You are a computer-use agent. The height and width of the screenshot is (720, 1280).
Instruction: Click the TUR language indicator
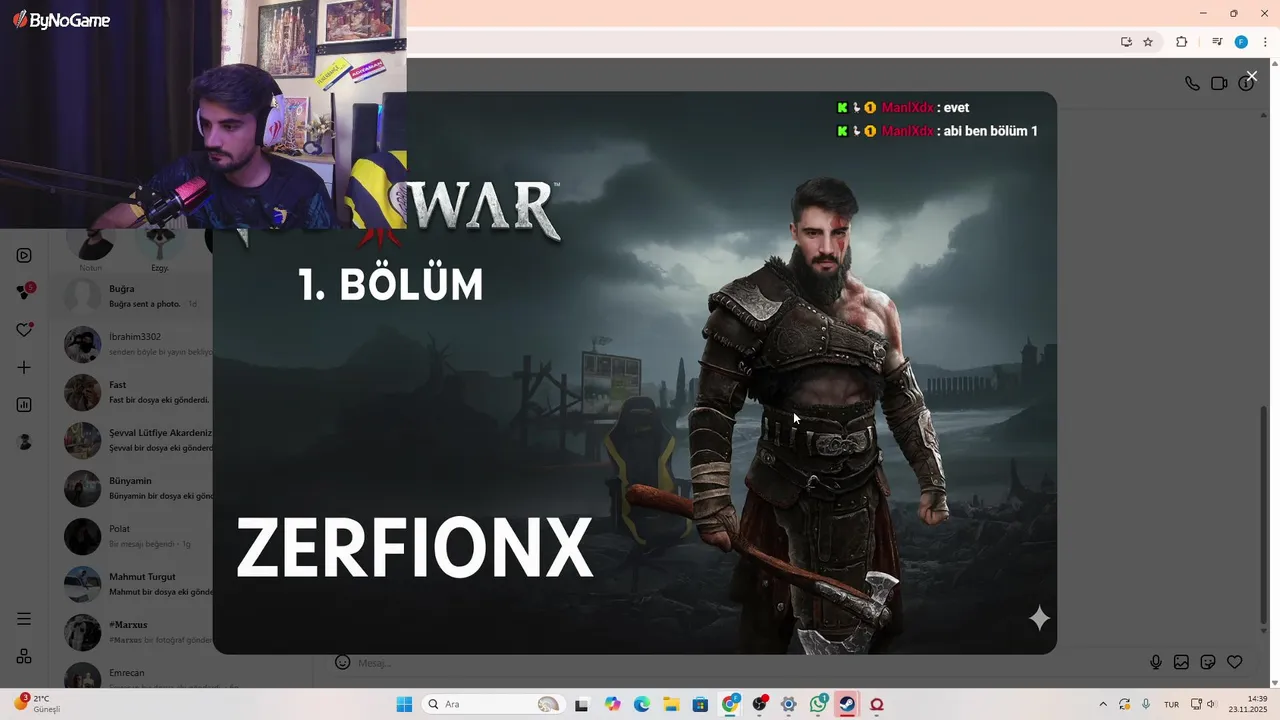1171,704
